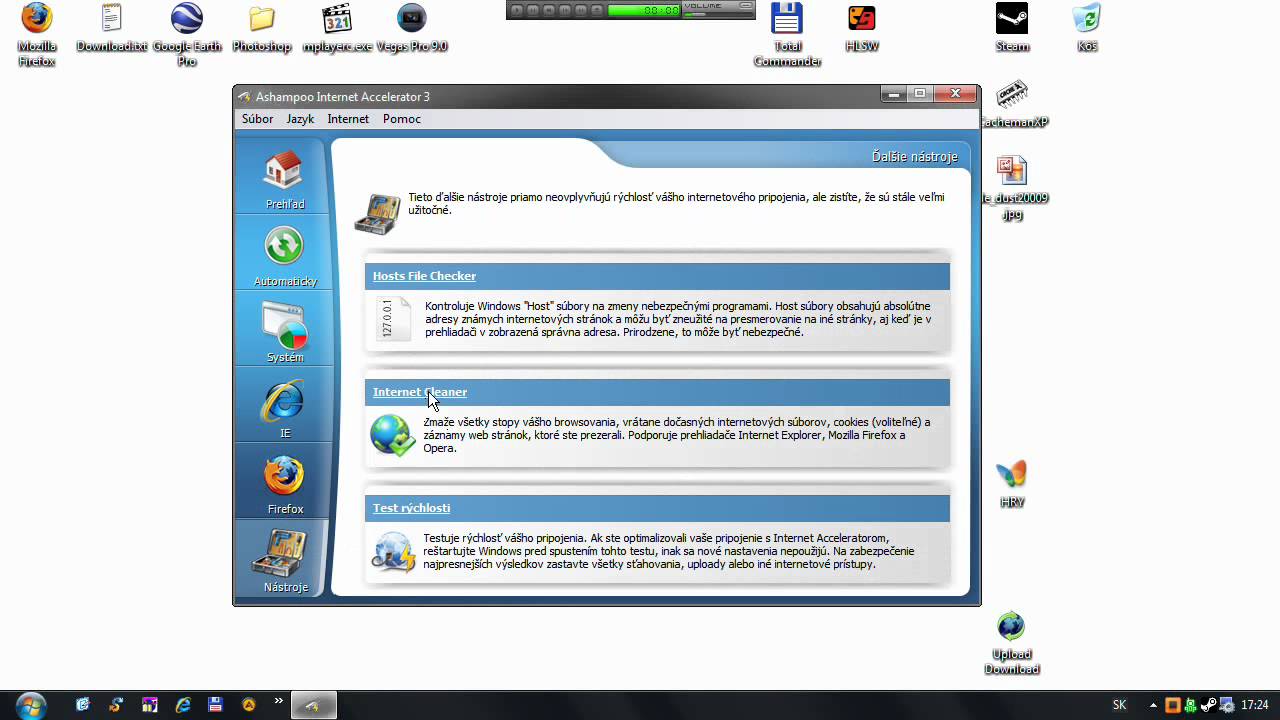Viewport: 1280px width, 720px height.
Task: Select Vegas Pro 9.0 desktop icon
Action: 411,28
